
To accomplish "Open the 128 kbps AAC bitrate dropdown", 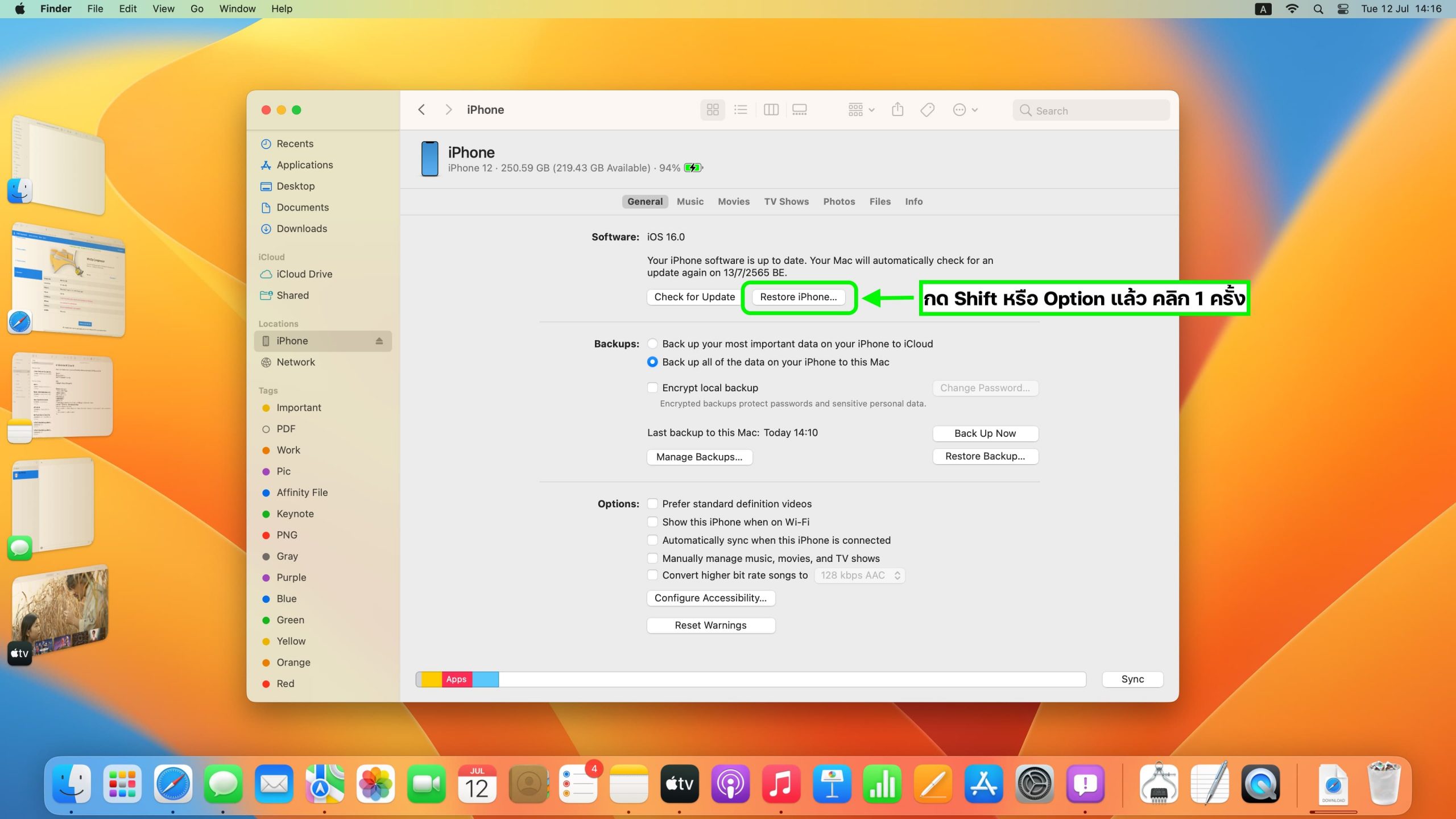I will click(x=859, y=576).
